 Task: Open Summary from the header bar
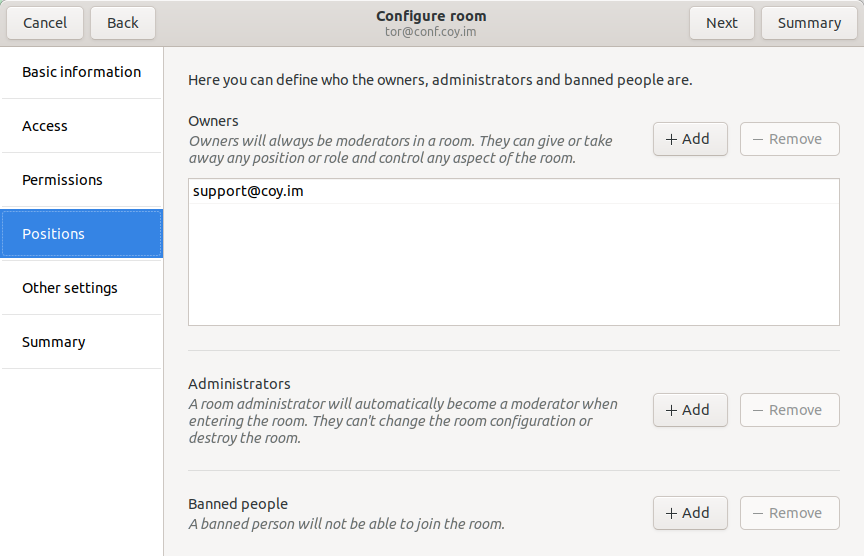(809, 23)
